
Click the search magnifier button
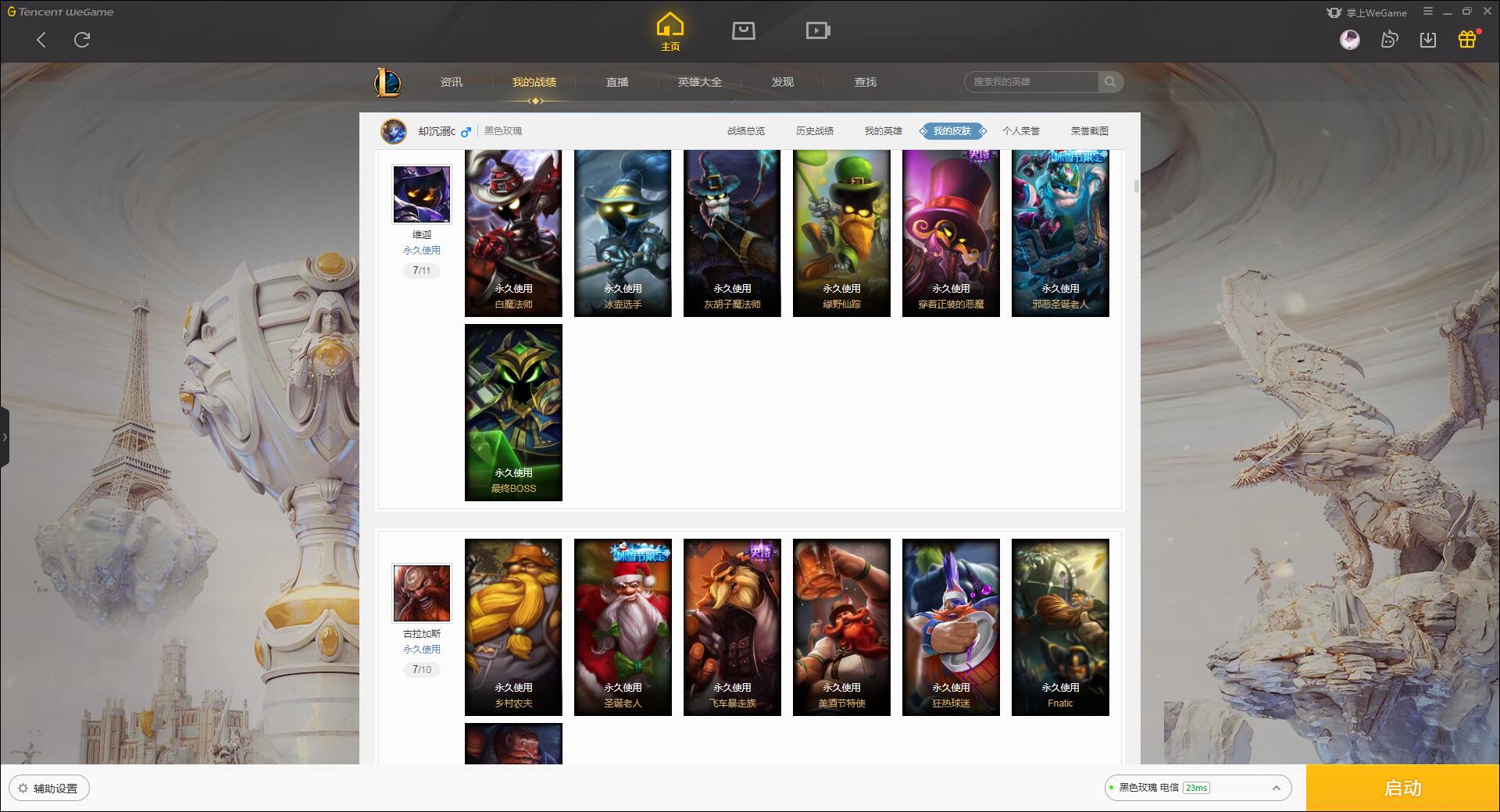(x=1110, y=82)
